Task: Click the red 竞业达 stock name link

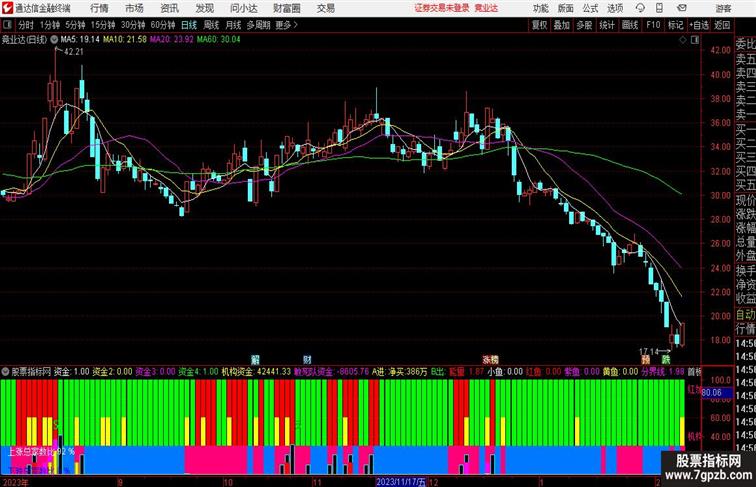Action: pos(486,8)
